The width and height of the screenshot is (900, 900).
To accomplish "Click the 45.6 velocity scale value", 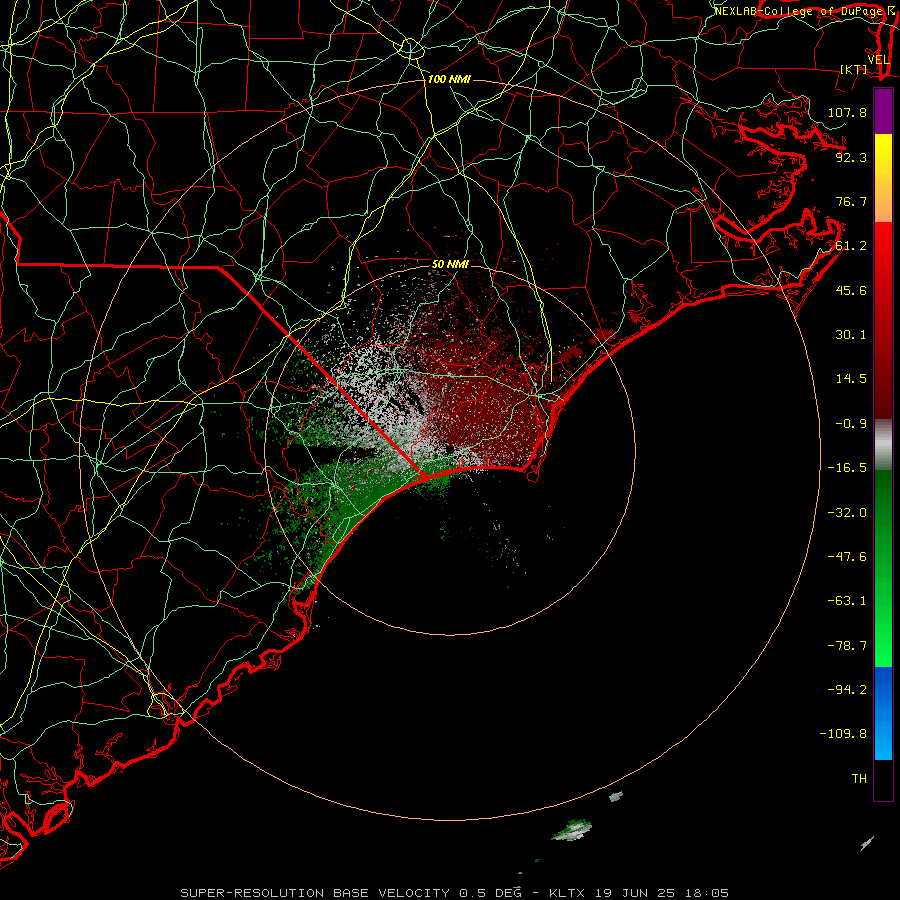I will 851,290.
